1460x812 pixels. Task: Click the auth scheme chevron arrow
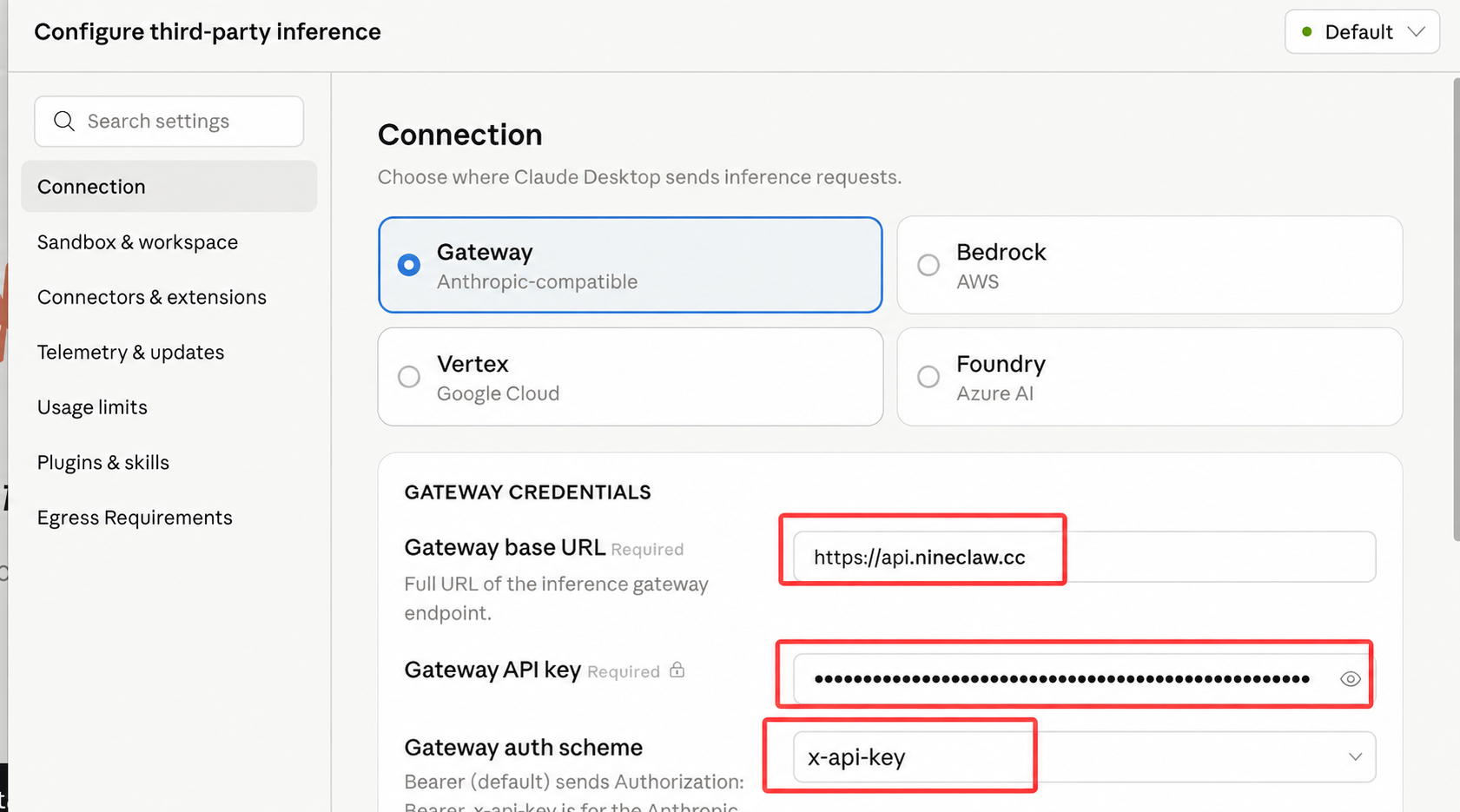pos(1355,757)
